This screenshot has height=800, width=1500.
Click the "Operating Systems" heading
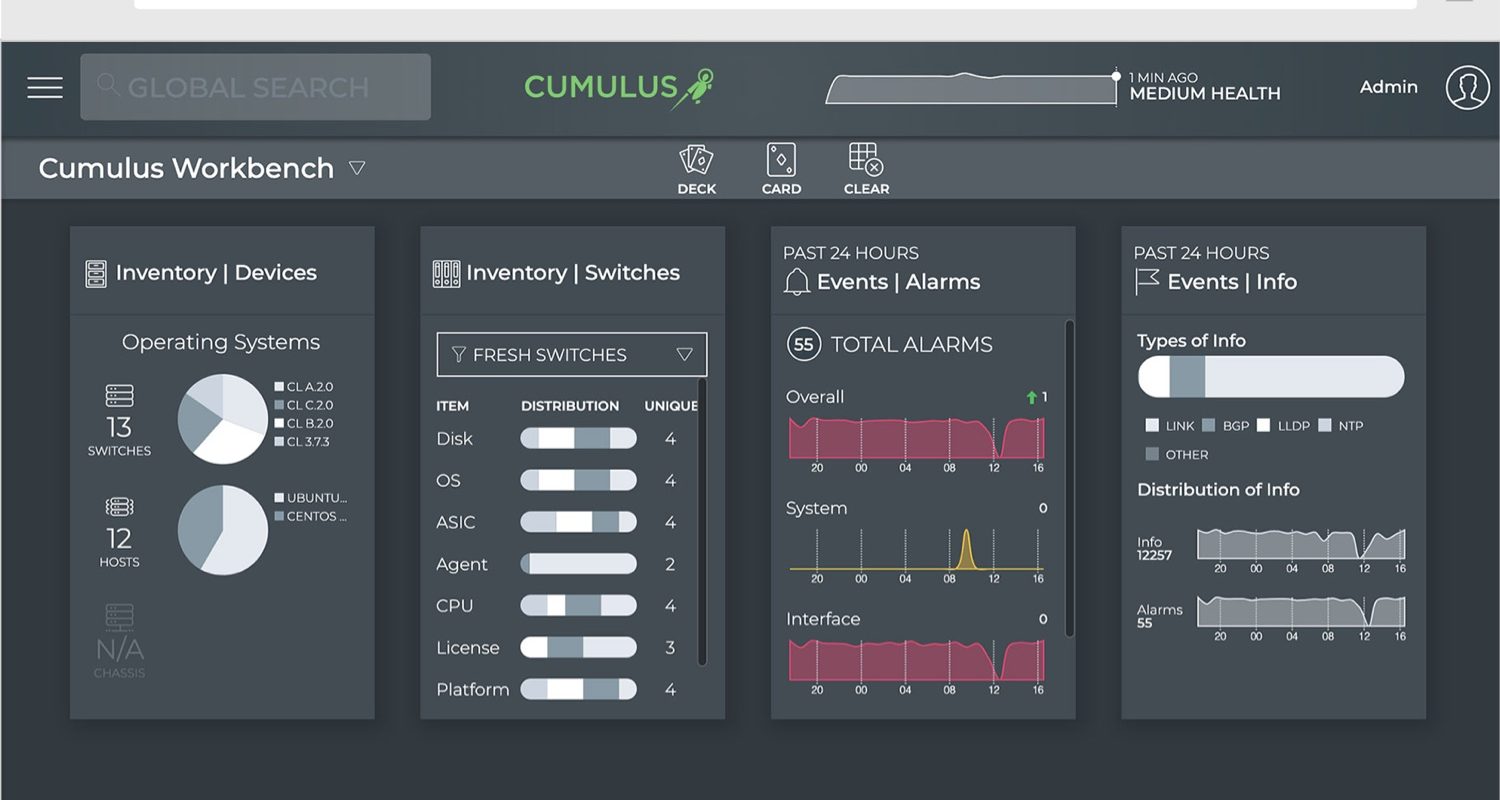click(221, 342)
